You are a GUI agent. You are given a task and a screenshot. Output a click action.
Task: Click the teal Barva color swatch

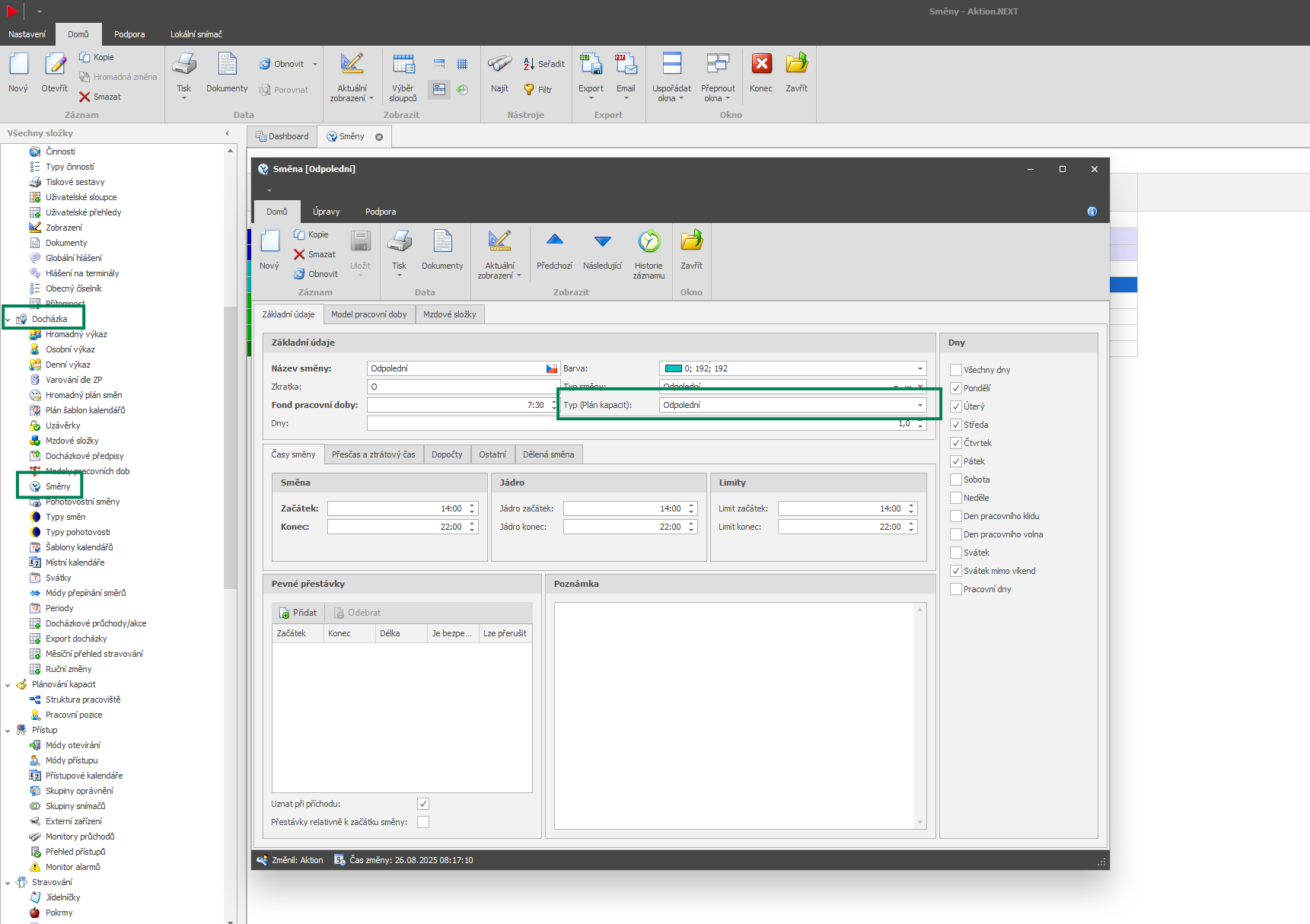(x=673, y=368)
